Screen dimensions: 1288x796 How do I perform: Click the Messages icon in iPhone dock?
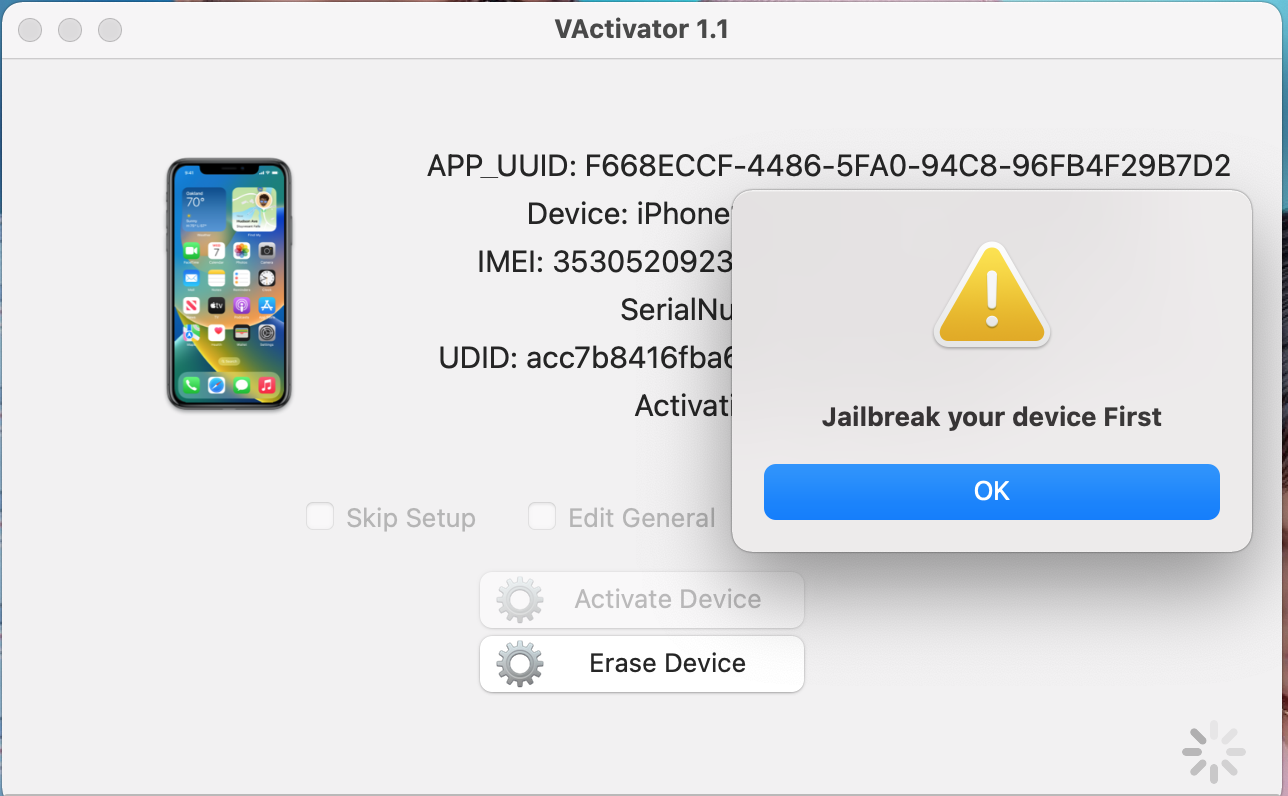(241, 384)
